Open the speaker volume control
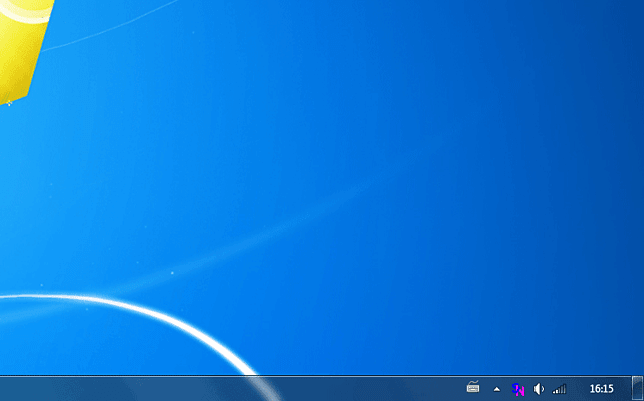 pyautogui.click(x=538, y=389)
